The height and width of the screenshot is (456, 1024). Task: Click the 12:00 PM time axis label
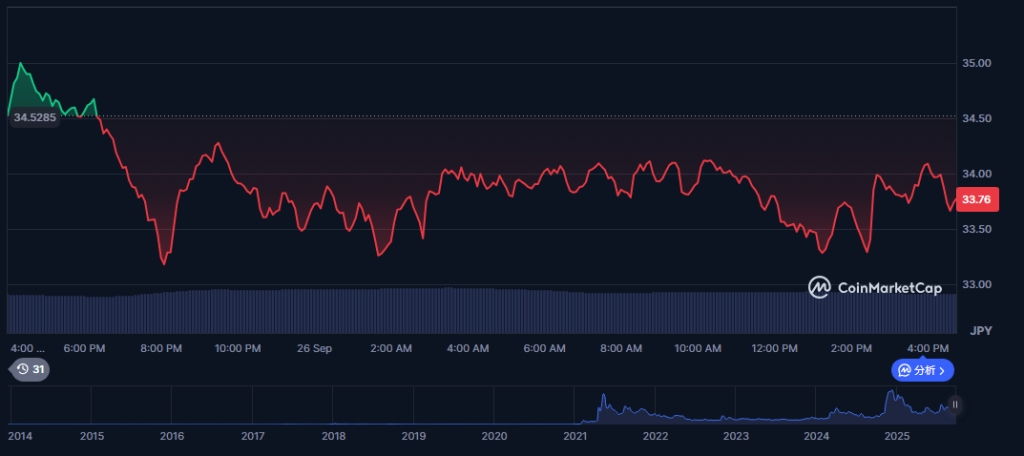click(x=775, y=348)
